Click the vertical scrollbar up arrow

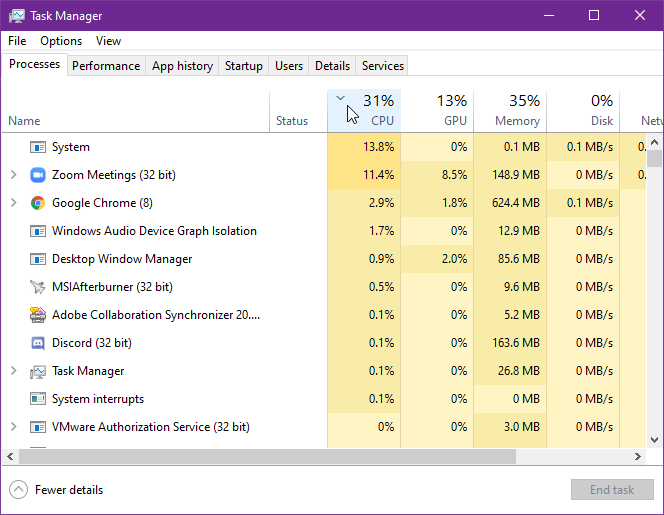[654, 142]
